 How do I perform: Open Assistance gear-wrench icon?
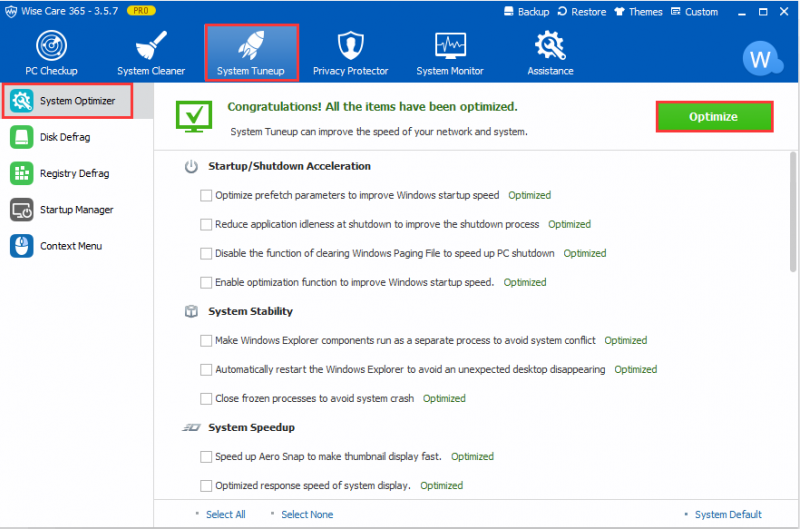(x=550, y=45)
